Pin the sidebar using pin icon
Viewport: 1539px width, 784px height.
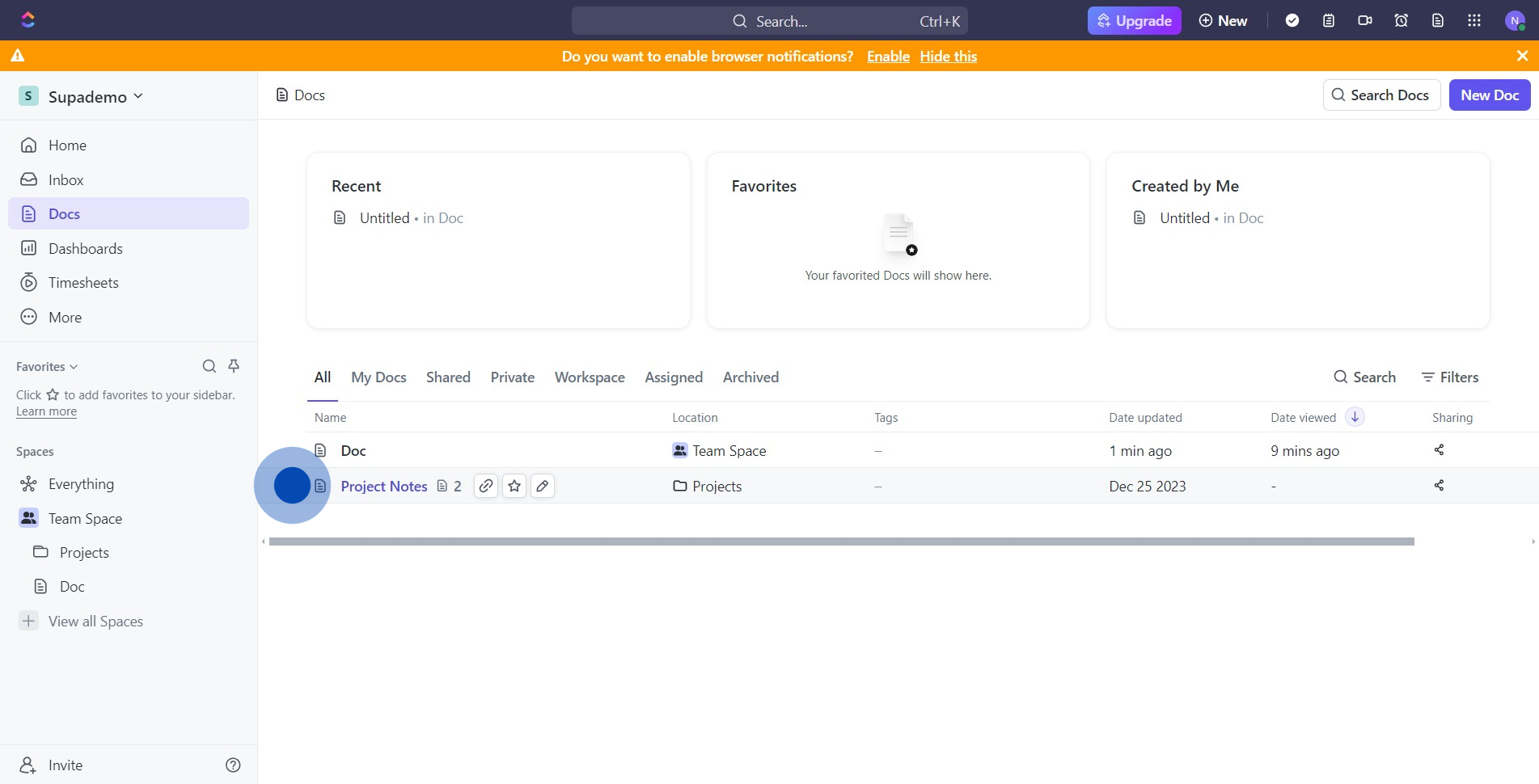point(234,366)
